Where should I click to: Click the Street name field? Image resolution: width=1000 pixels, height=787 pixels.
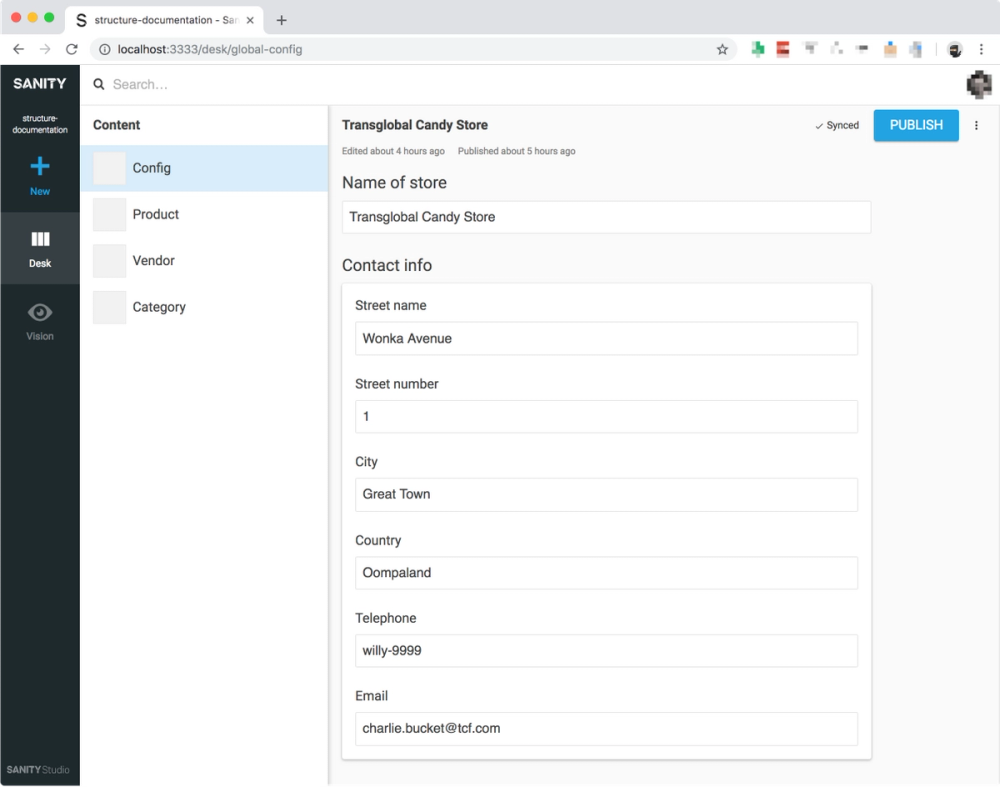click(606, 338)
